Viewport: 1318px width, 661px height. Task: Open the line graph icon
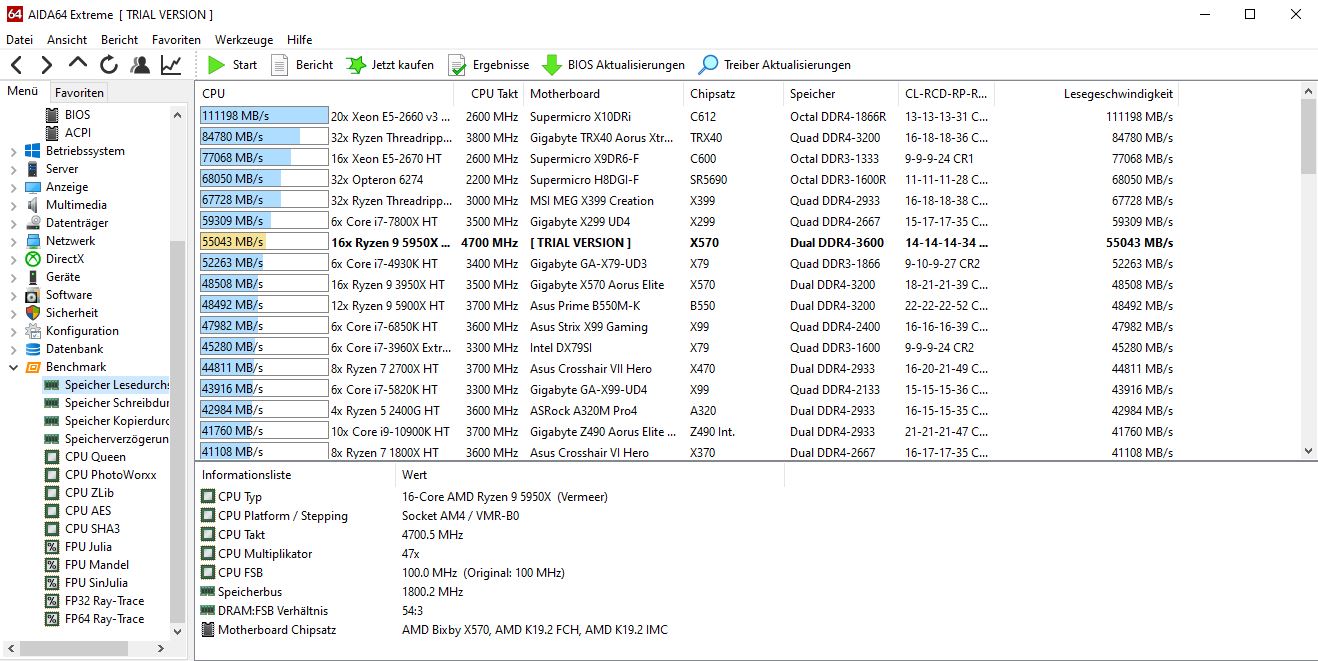[x=171, y=65]
